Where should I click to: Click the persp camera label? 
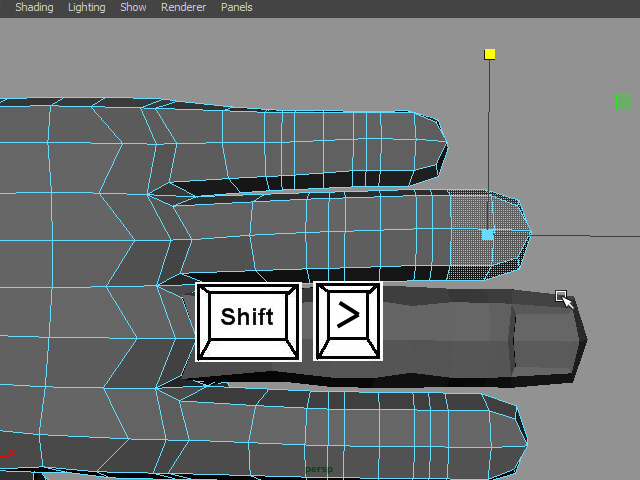coord(319,469)
